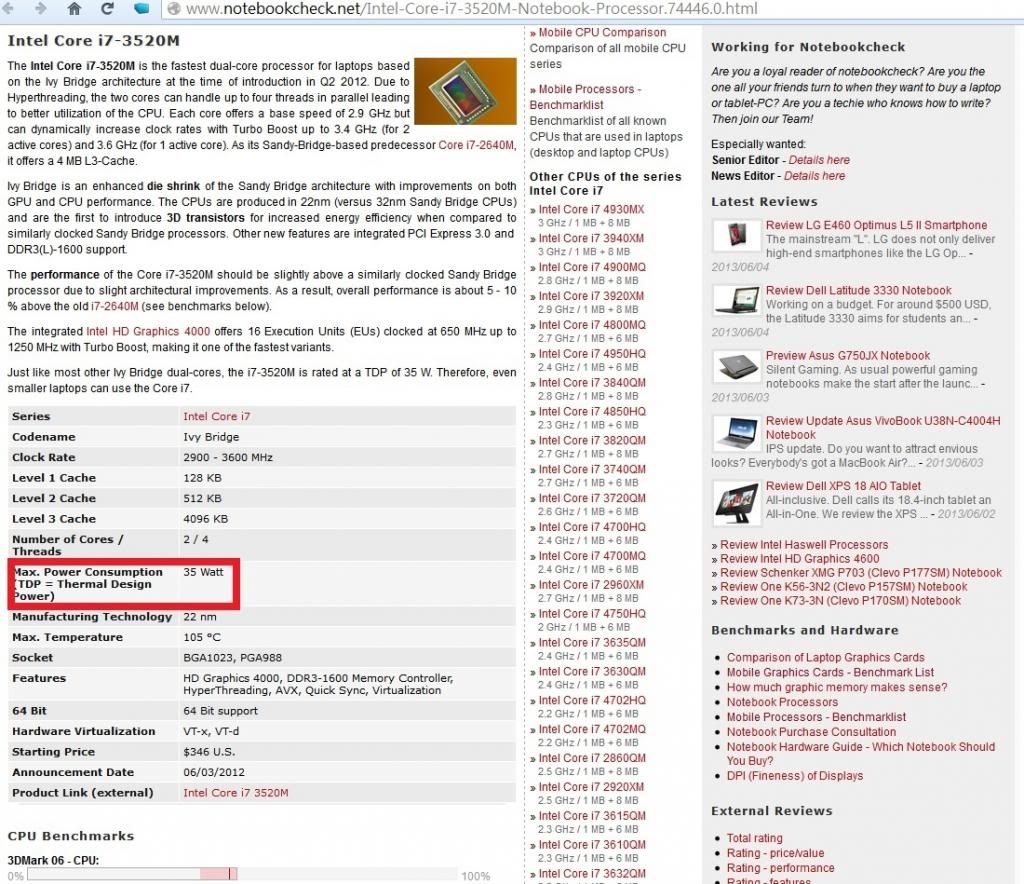Open Comparison of Laptop Graphics Cards
Image resolution: width=1024 pixels, height=884 pixels.
tap(825, 657)
